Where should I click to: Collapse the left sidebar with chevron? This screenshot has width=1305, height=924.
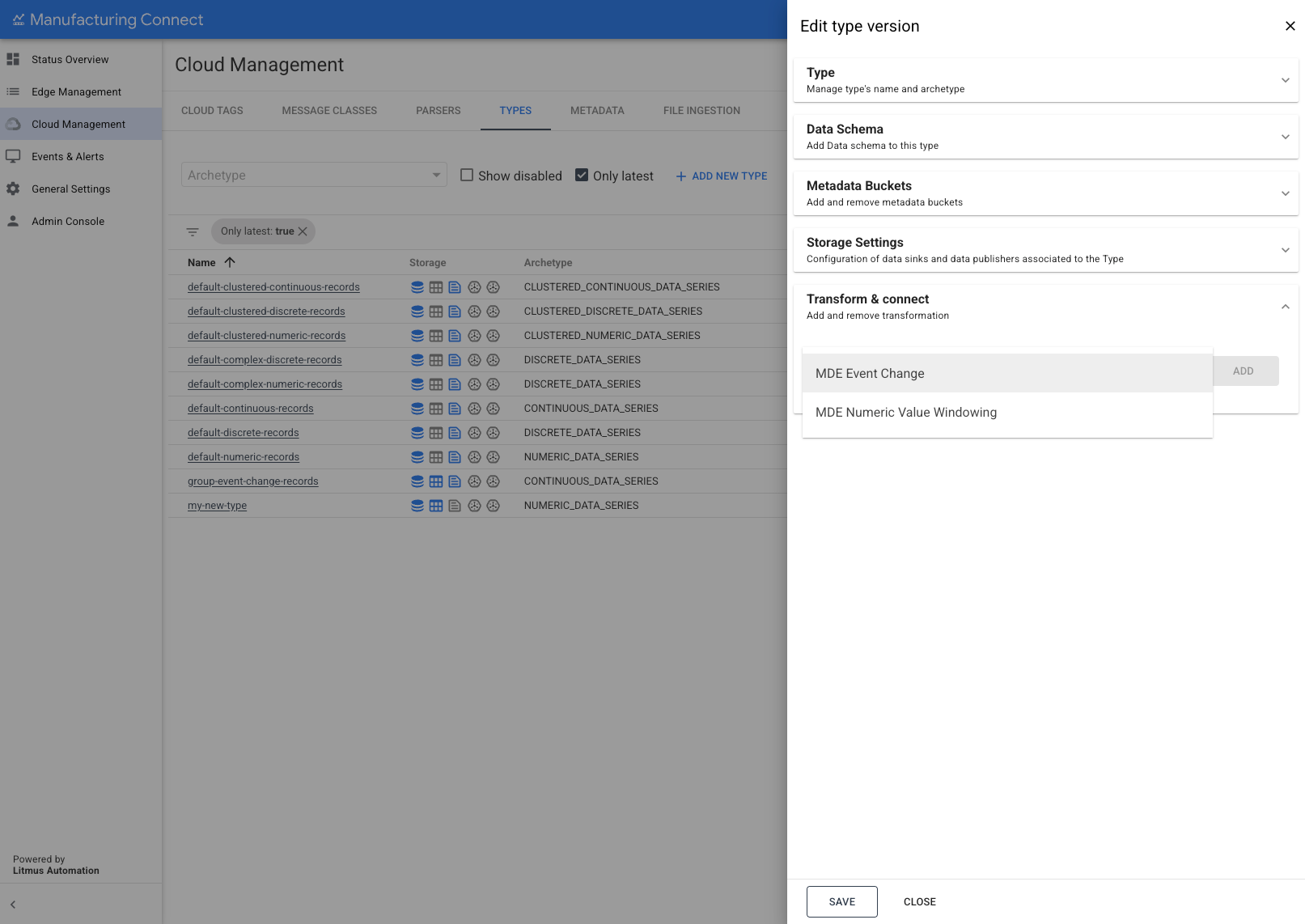pyautogui.click(x=13, y=905)
